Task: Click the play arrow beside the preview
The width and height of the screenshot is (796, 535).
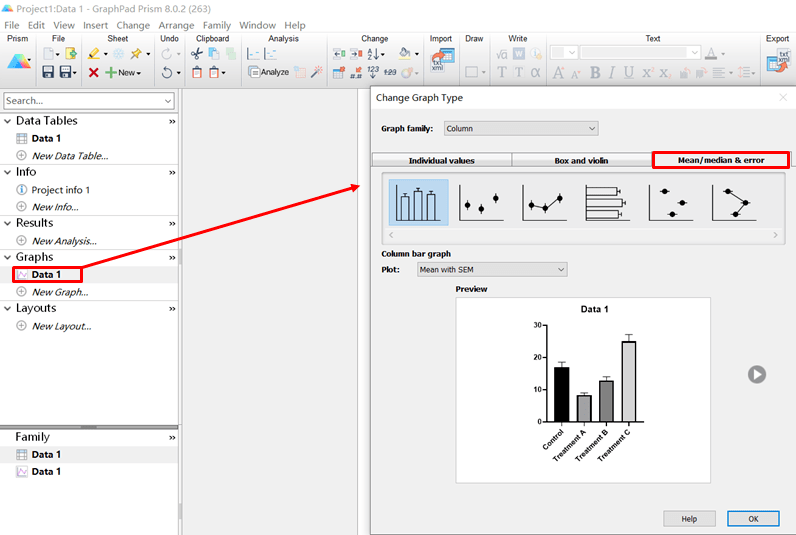Action: point(757,374)
